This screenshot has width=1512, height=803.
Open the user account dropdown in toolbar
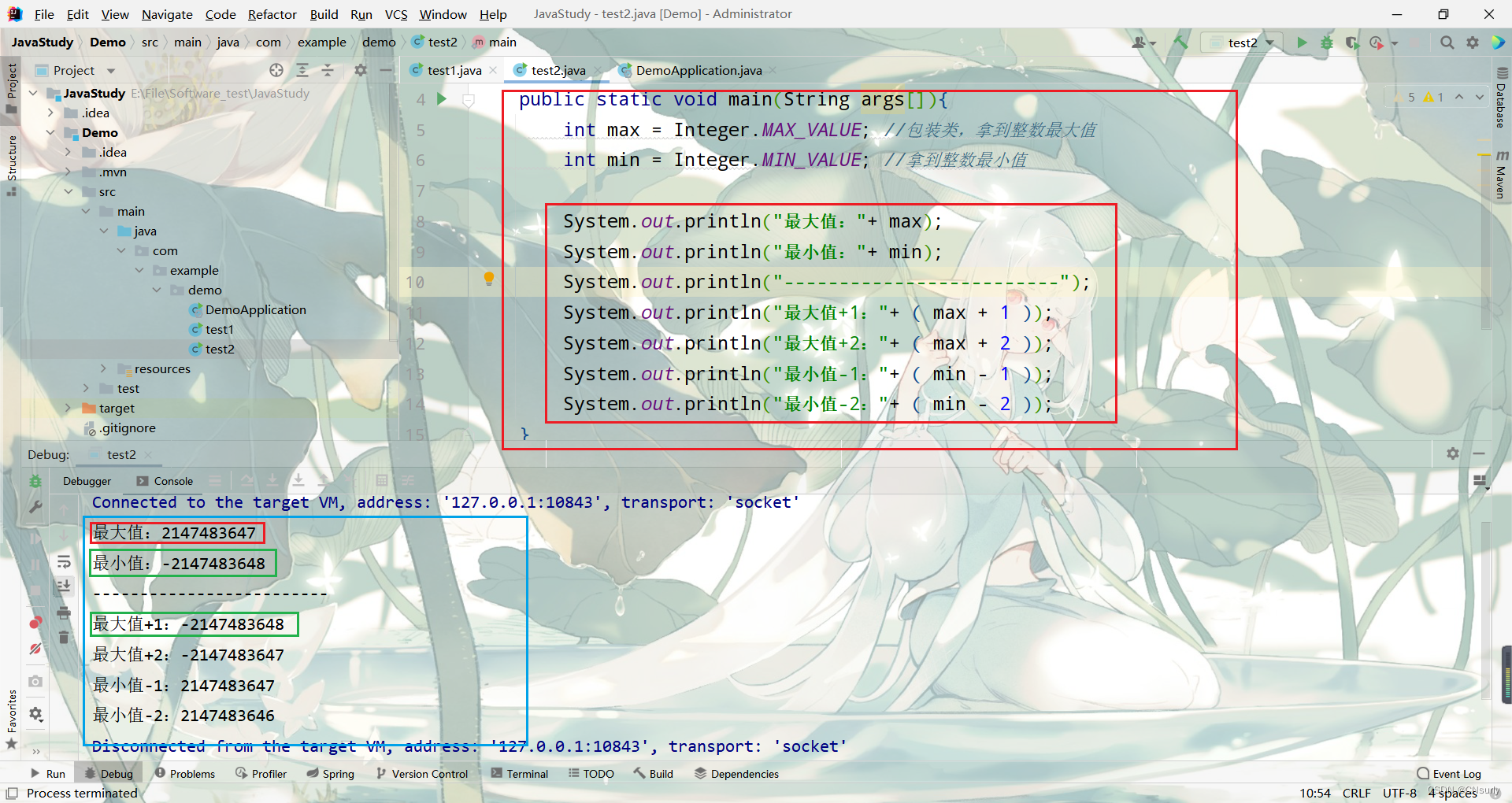(x=1143, y=43)
